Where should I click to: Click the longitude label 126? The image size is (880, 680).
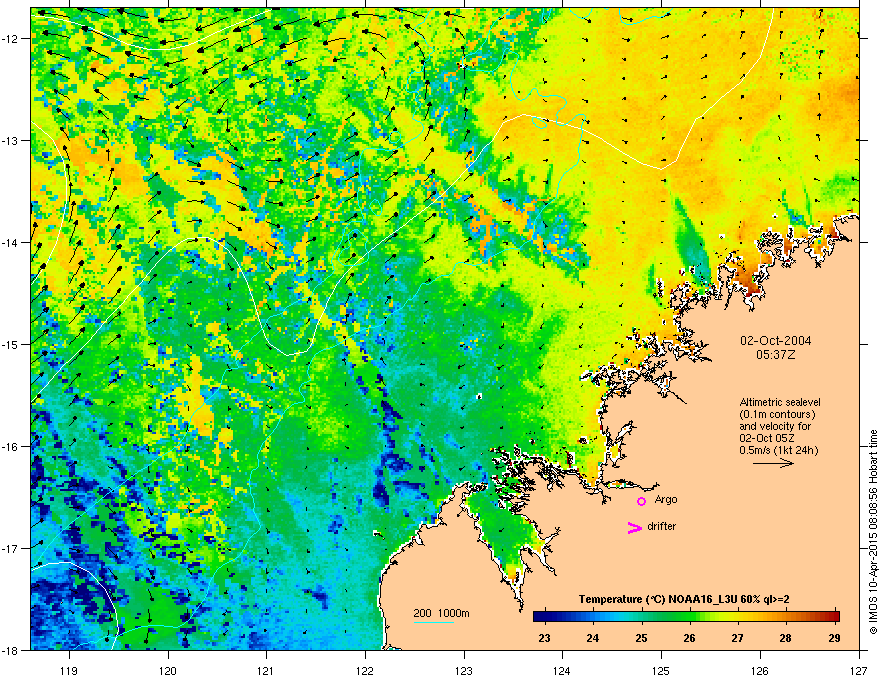[x=760, y=670]
